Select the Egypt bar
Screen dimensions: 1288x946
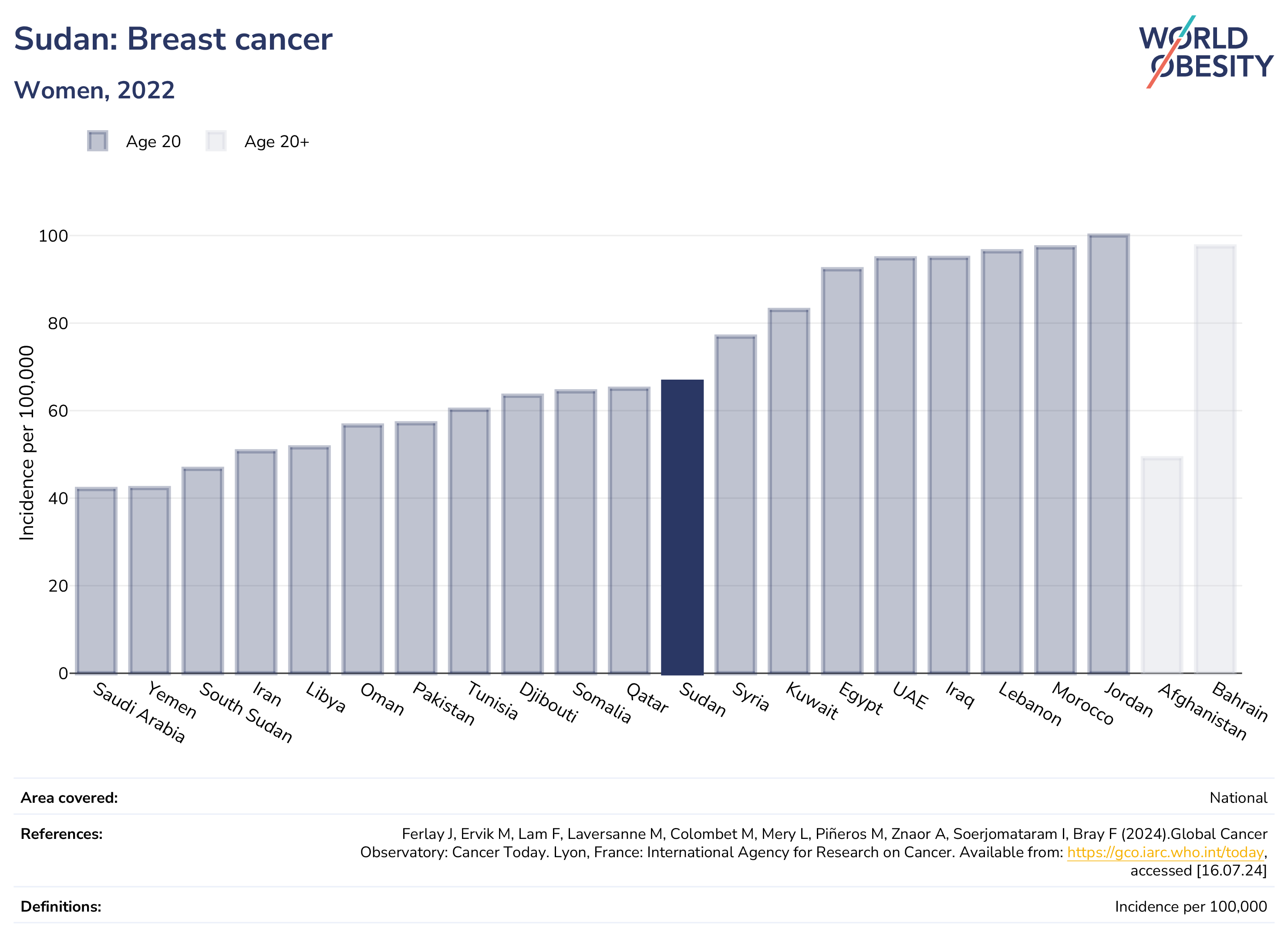pyautogui.click(x=843, y=471)
